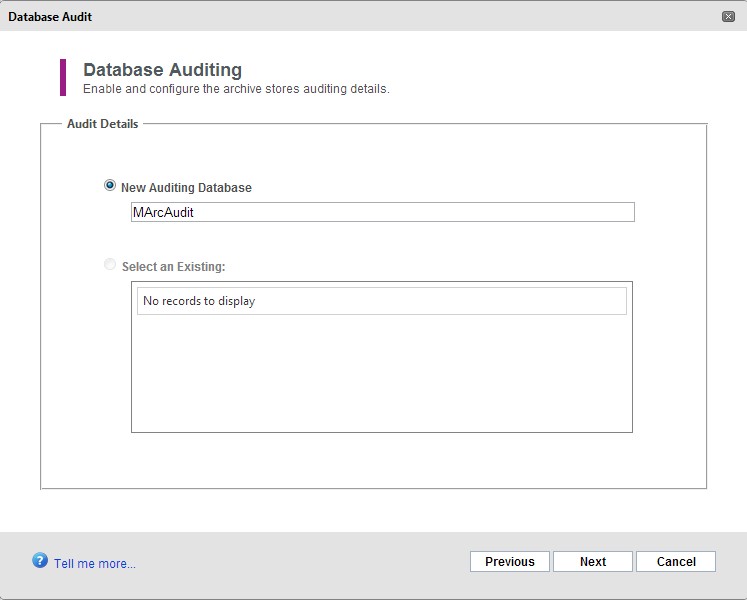Click the 'New Auditing Database' label text

186,188
